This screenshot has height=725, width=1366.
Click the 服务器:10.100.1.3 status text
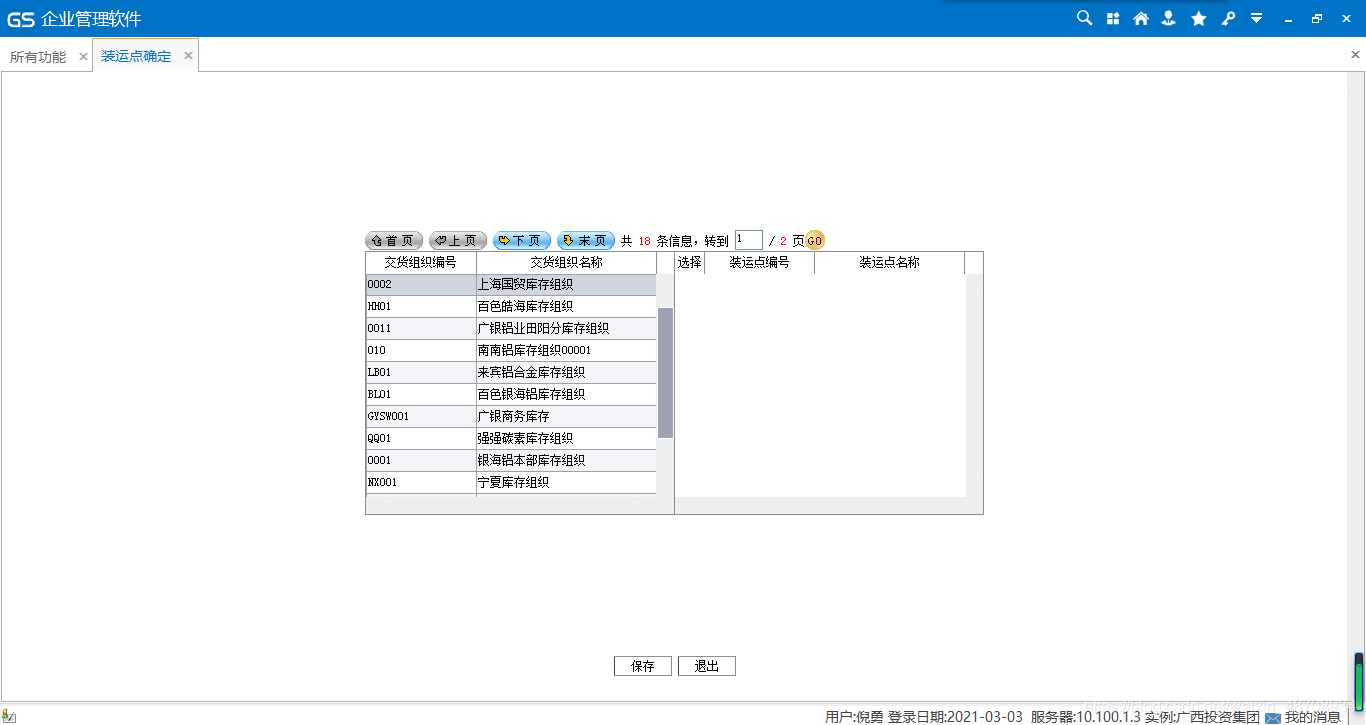1086,717
